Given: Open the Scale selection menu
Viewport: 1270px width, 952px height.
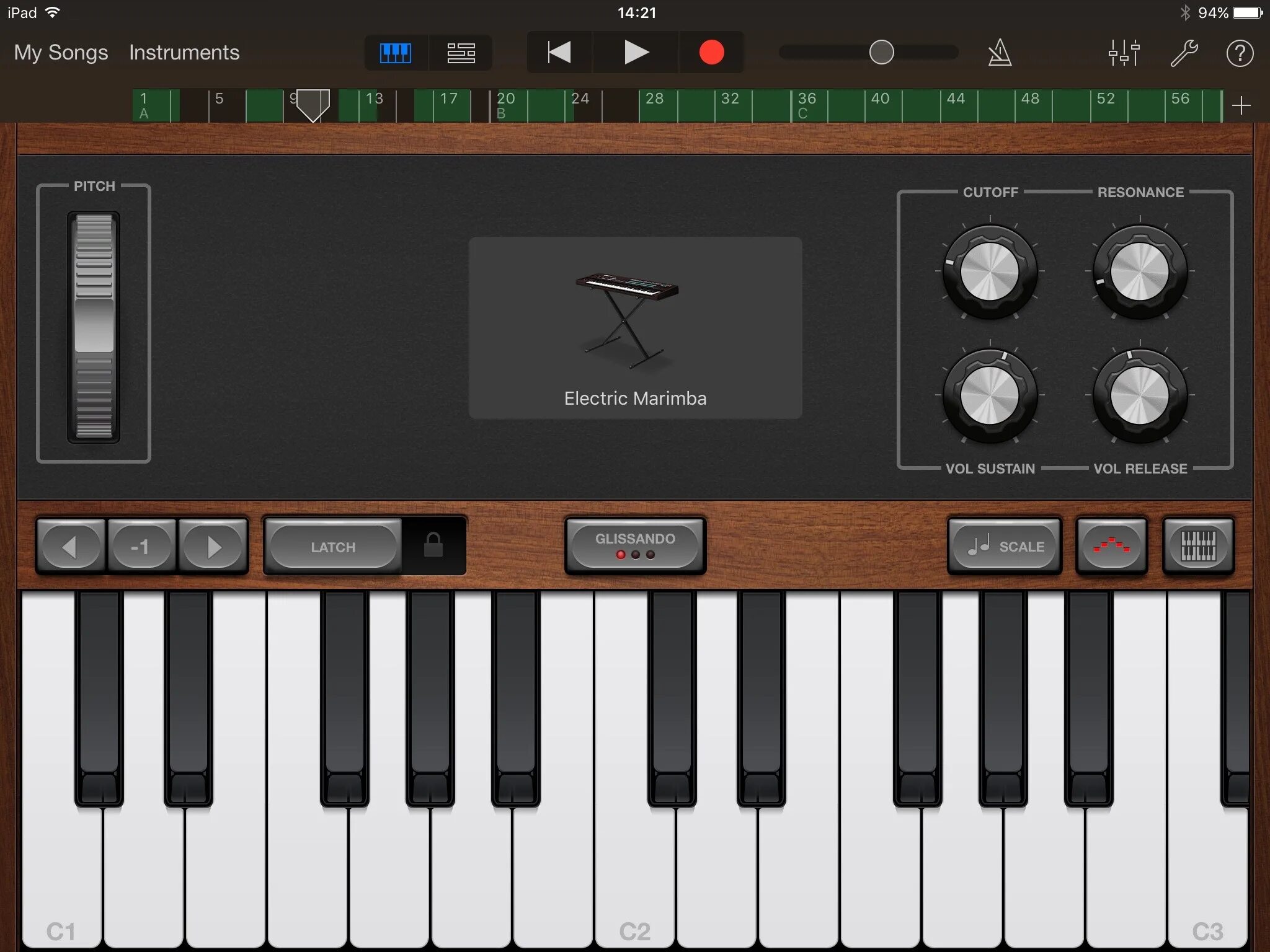Looking at the screenshot, I should coord(1005,546).
